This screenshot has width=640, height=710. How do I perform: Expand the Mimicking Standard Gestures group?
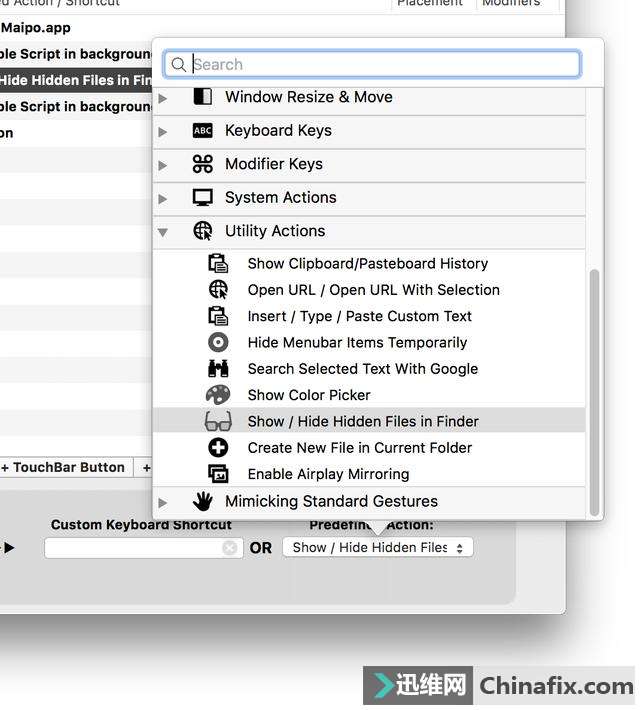(x=163, y=502)
